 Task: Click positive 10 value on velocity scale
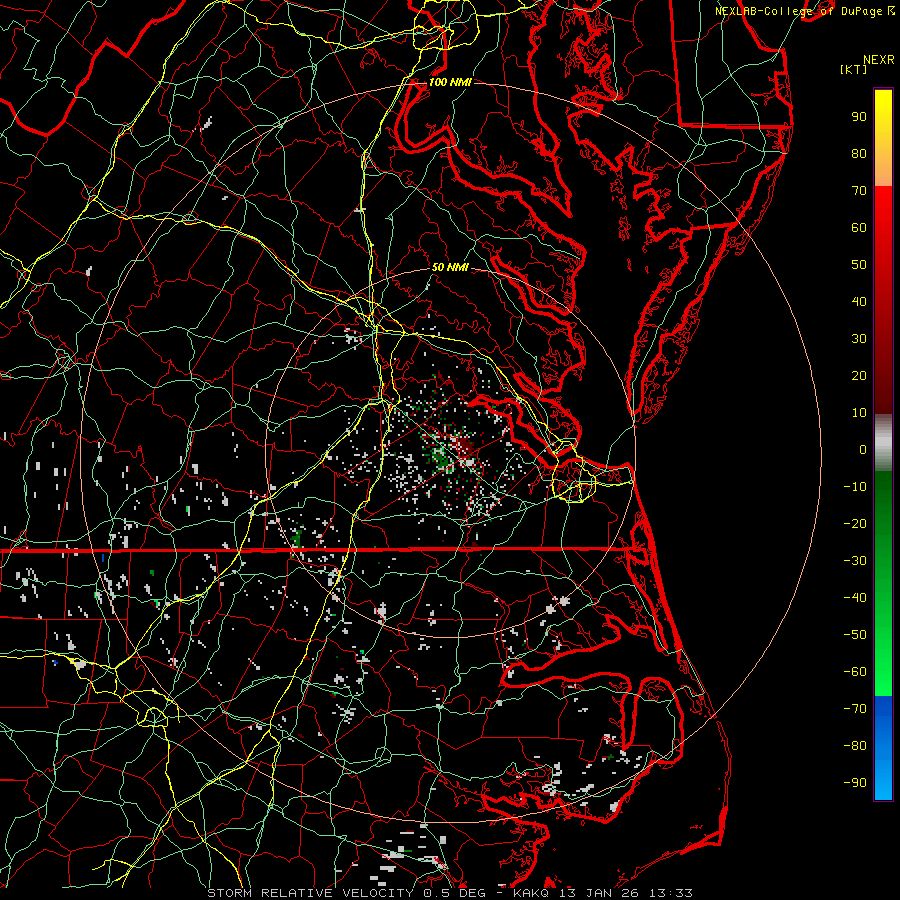(859, 413)
